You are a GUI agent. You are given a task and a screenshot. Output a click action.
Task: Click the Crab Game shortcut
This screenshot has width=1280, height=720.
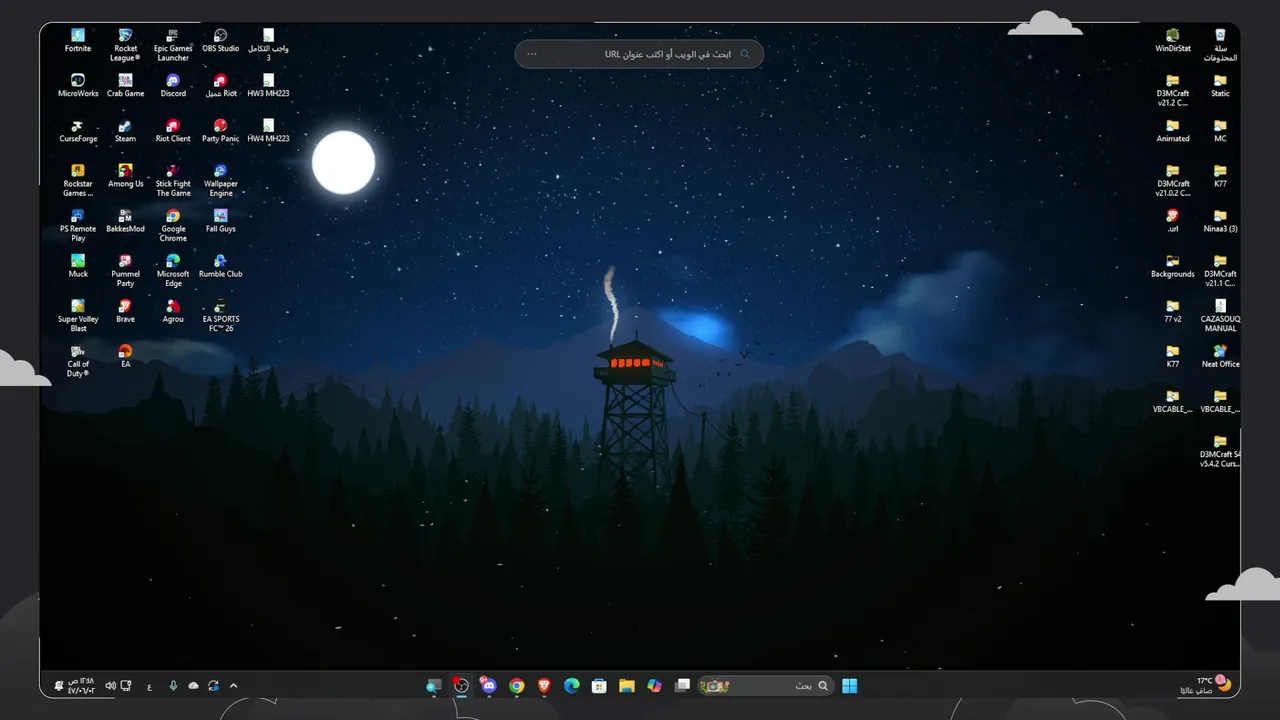coord(125,86)
